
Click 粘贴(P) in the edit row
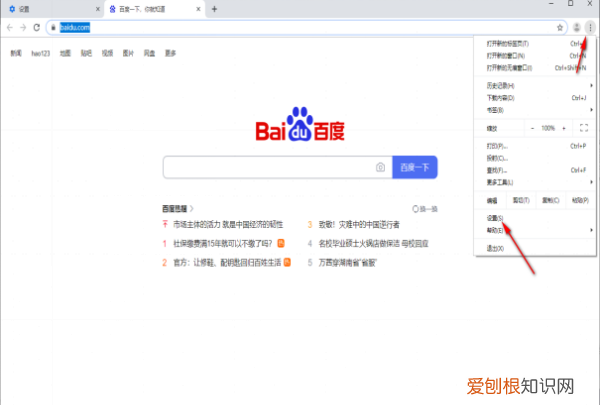tap(580, 201)
